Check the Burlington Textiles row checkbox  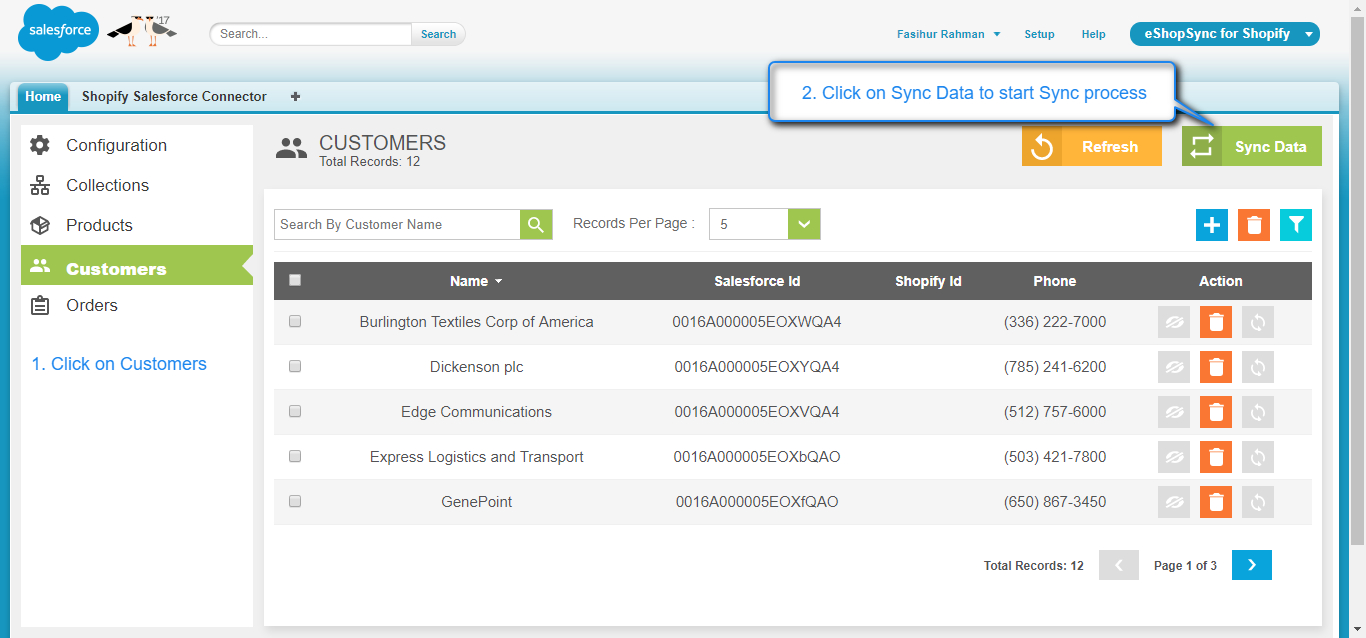point(295,321)
